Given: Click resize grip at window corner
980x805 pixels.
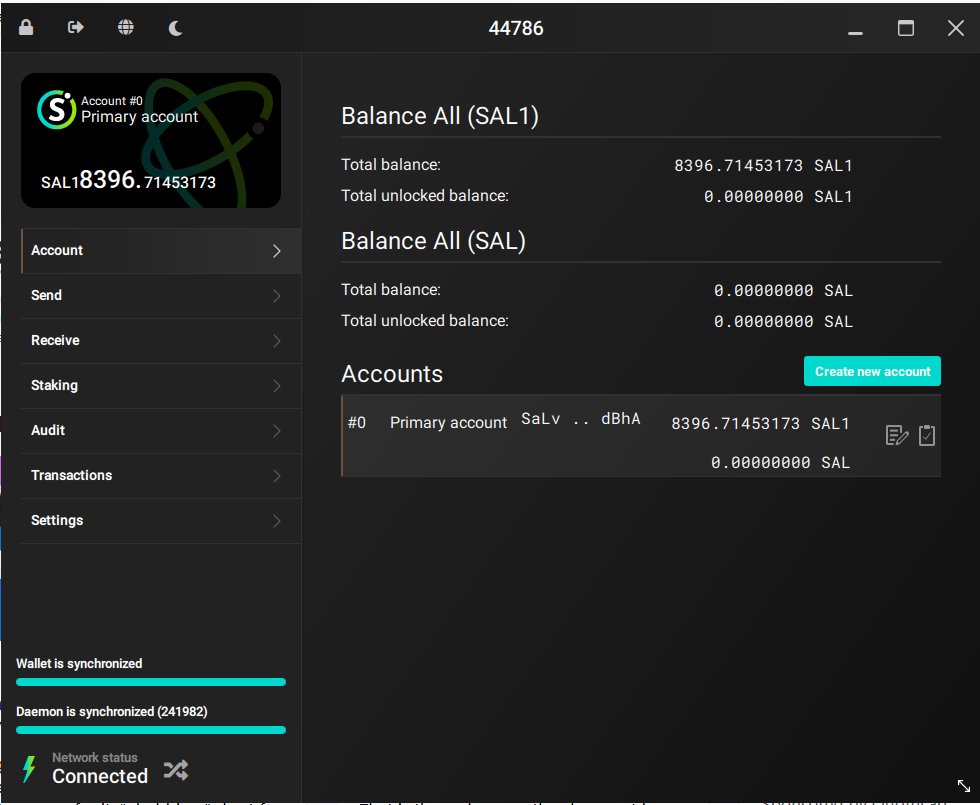Looking at the screenshot, I should click(x=964, y=786).
